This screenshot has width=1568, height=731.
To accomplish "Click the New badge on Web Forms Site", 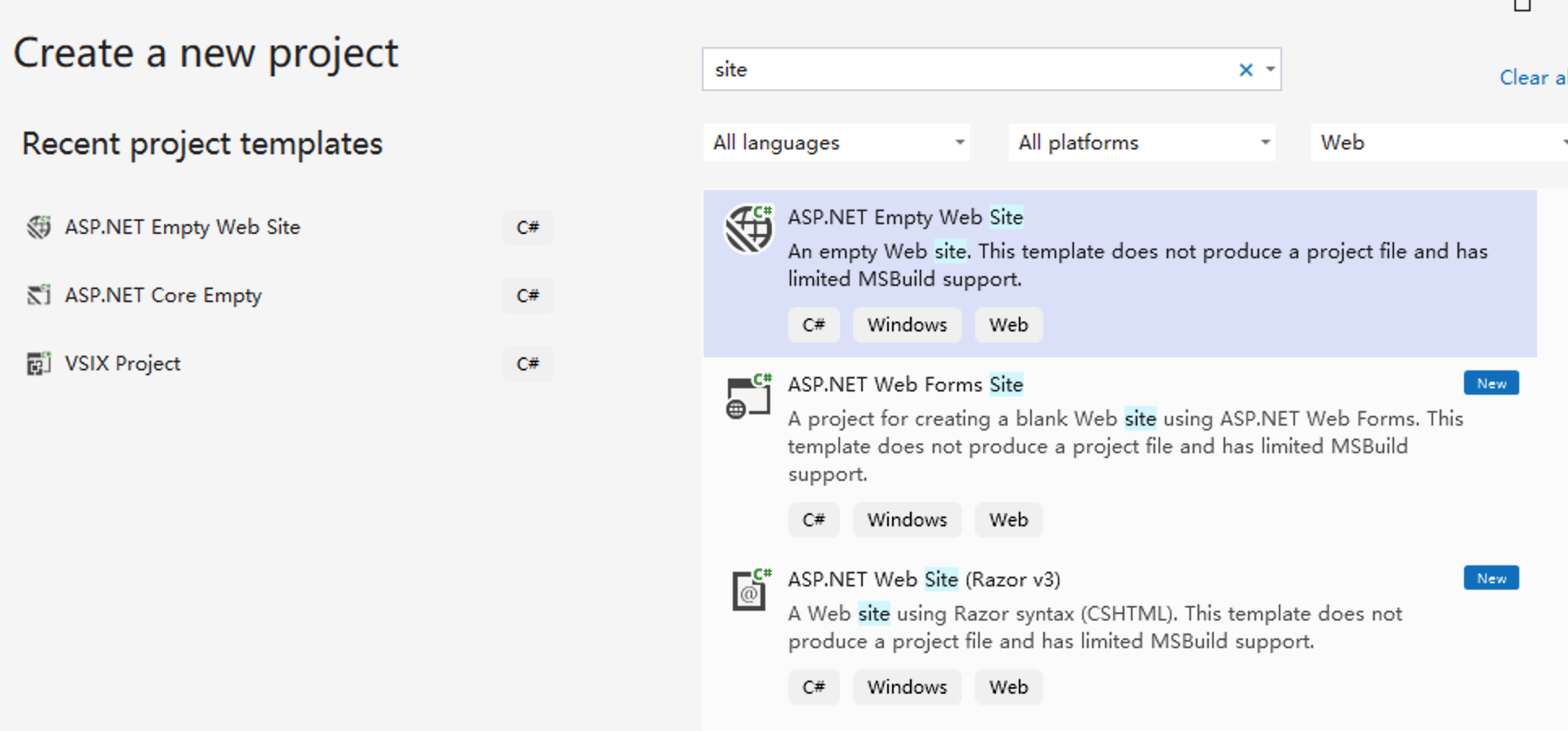I will [1492, 383].
